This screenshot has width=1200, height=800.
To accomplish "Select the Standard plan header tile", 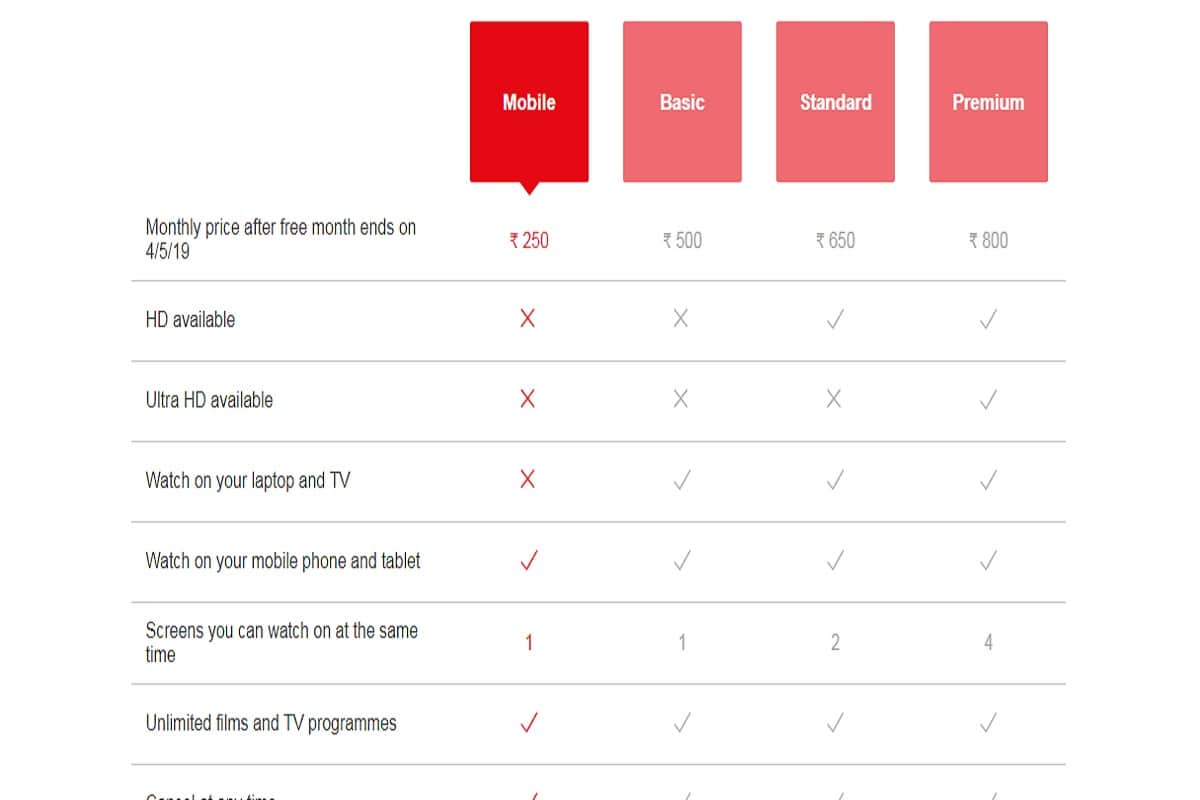I will [x=835, y=100].
